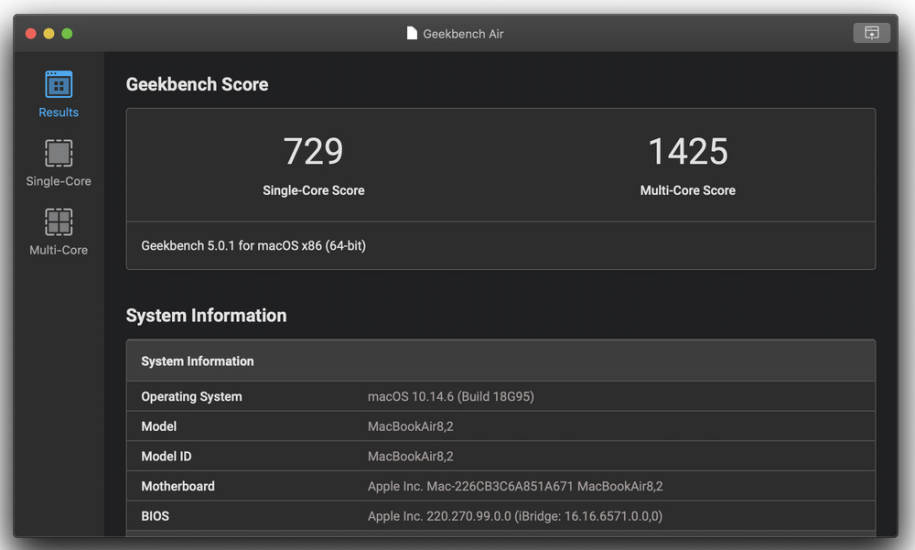Select the MacBookAir8,2 value in Model row
This screenshot has height=550, width=915.
(x=410, y=426)
